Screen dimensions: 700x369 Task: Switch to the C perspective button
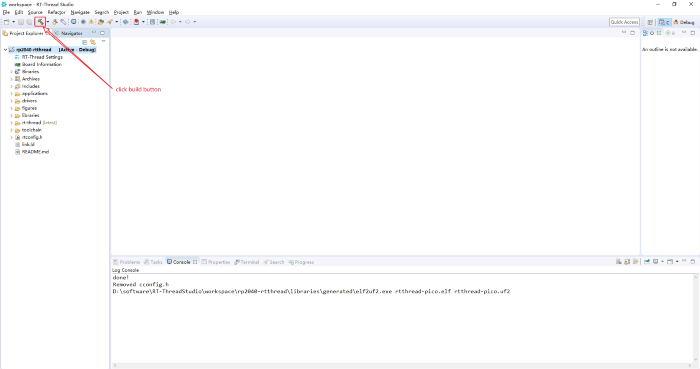664,22
